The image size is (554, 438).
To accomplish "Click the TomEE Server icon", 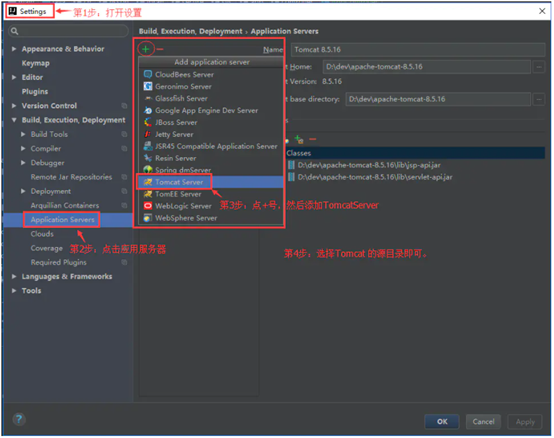I will click(148, 194).
